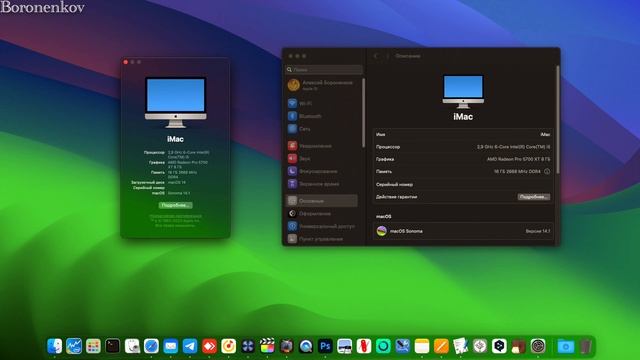Open Mail from the Dock
Image resolution: width=640 pixels, height=360 pixels.
[171, 347]
